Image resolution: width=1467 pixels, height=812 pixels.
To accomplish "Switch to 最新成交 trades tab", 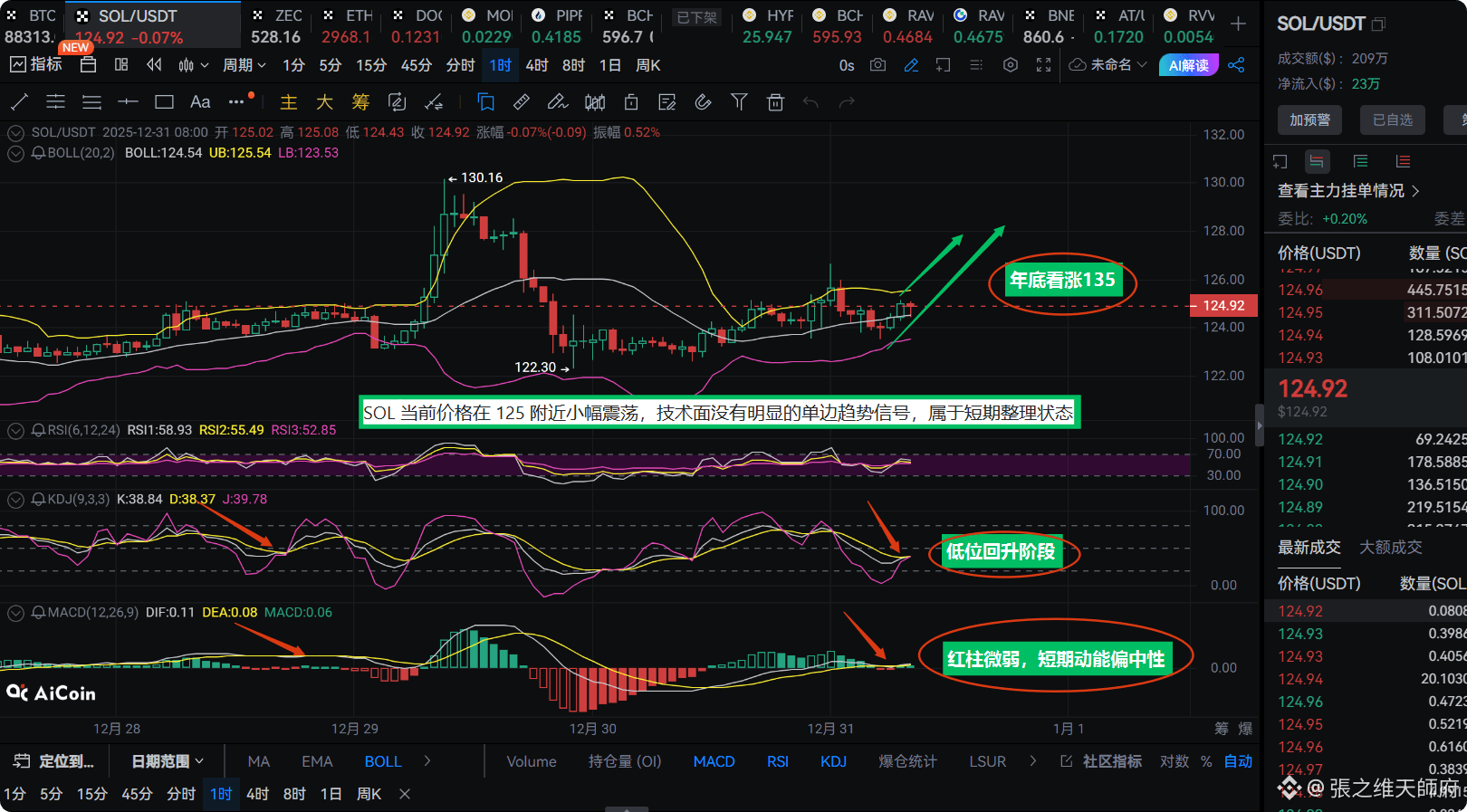I will coord(1309,548).
